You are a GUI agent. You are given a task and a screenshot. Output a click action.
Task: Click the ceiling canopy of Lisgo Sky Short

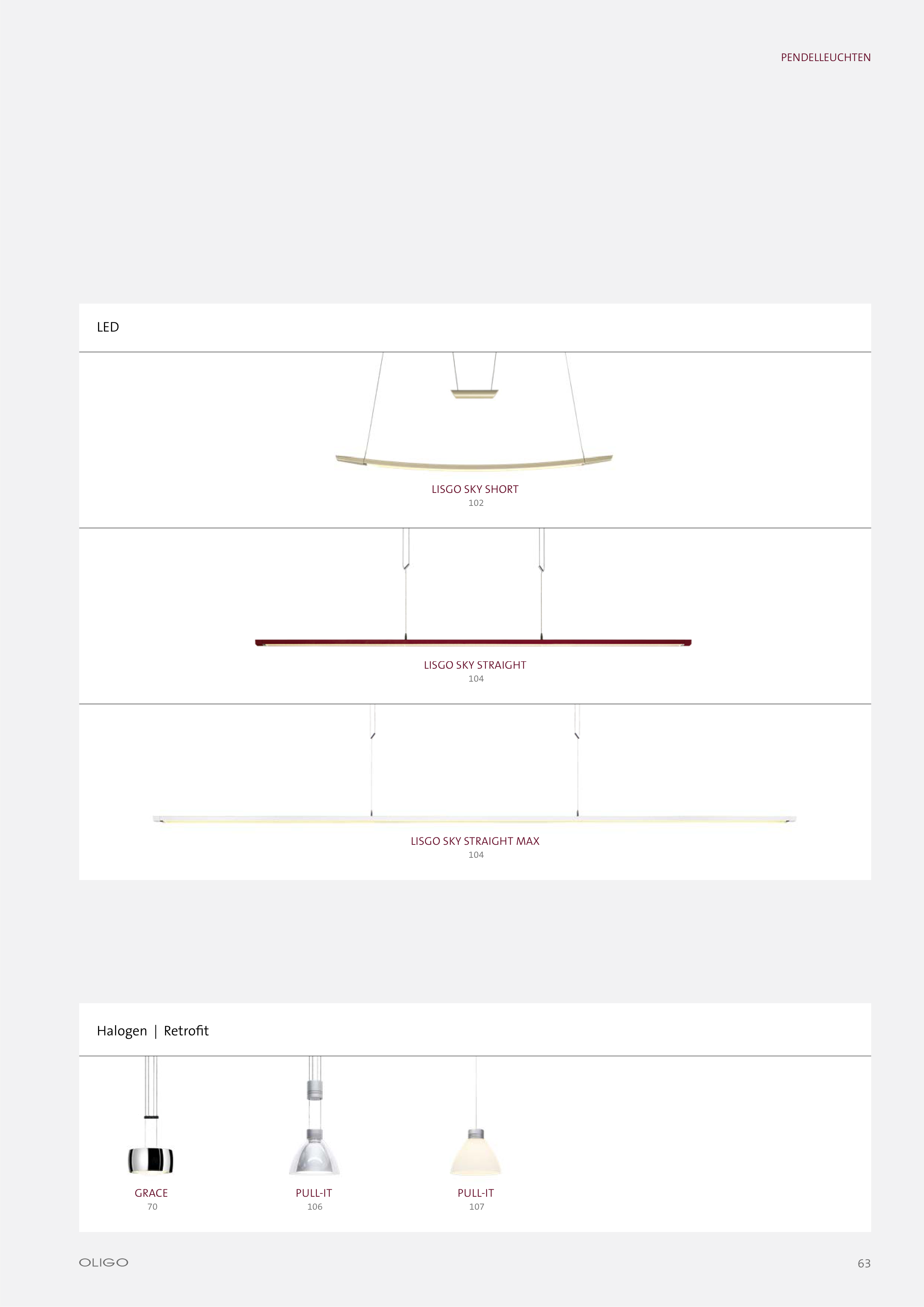[x=474, y=394]
